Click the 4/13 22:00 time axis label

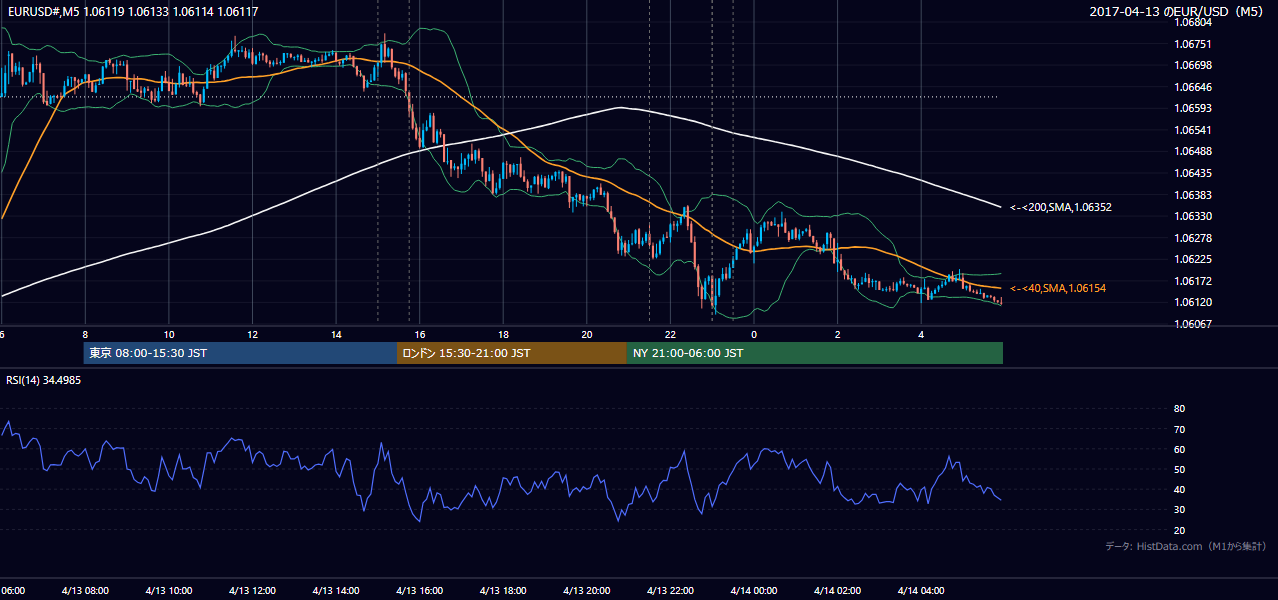pyautogui.click(x=670, y=591)
